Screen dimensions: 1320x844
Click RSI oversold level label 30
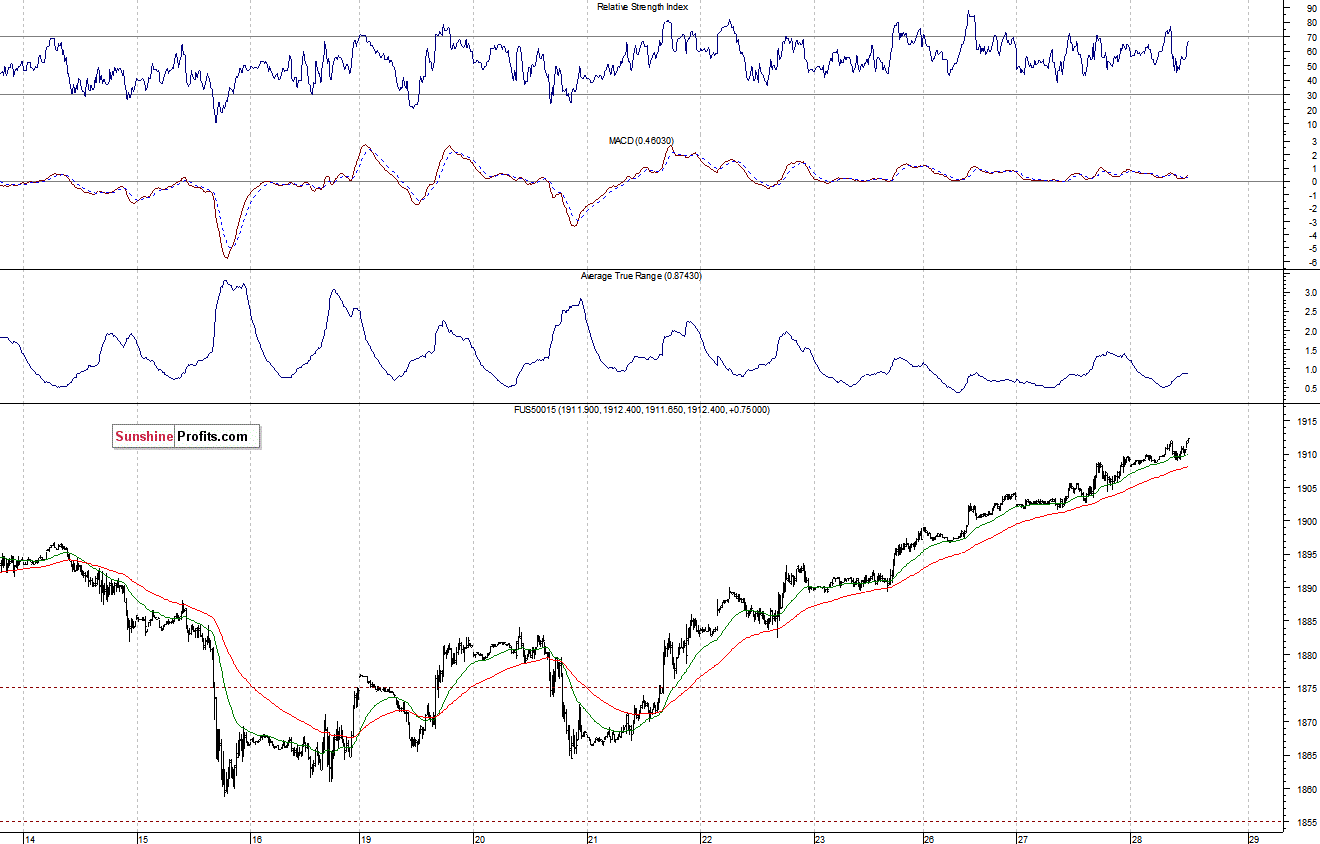tap(1311, 95)
